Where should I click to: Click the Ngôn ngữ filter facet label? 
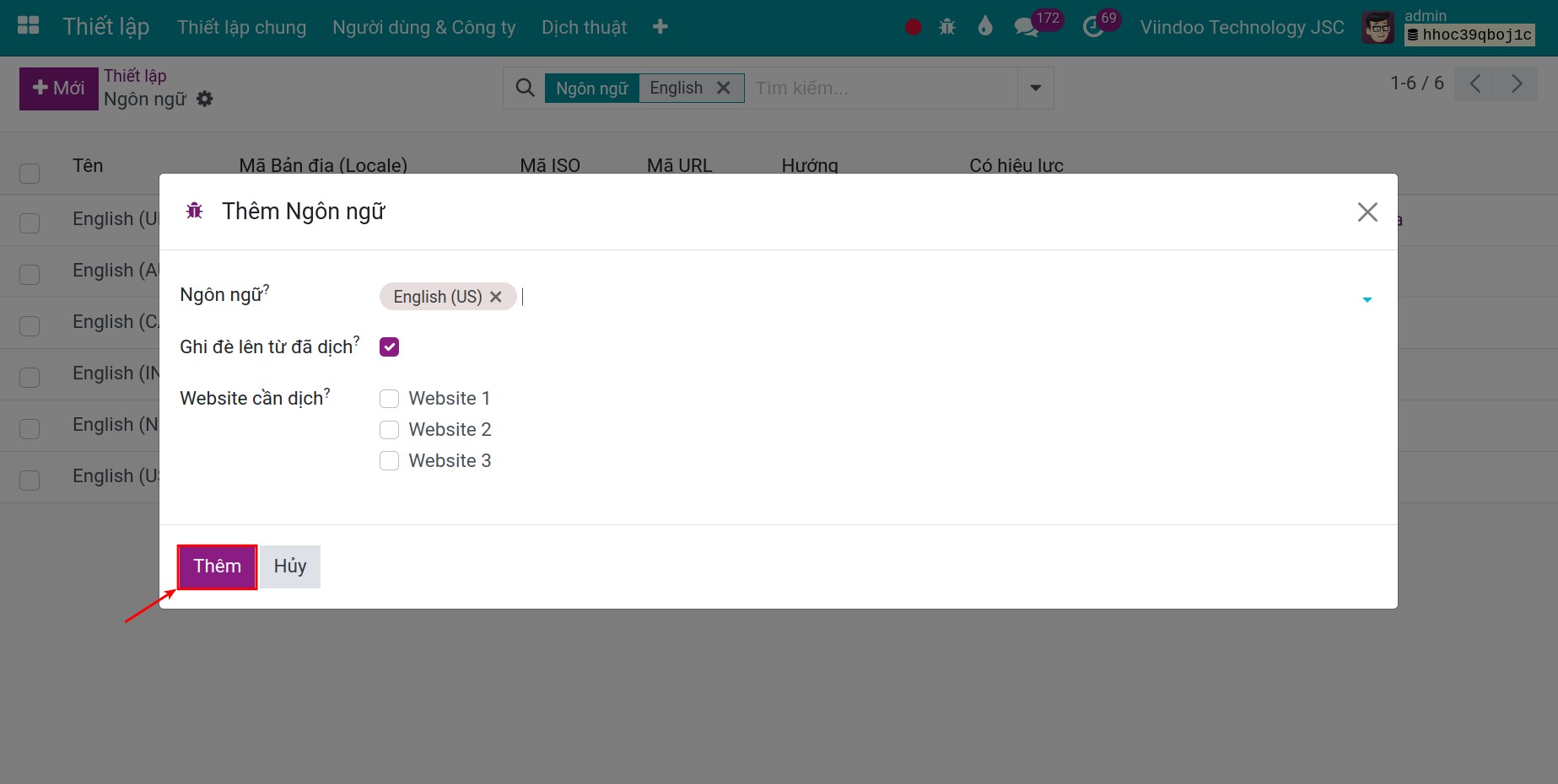pyautogui.click(x=592, y=88)
